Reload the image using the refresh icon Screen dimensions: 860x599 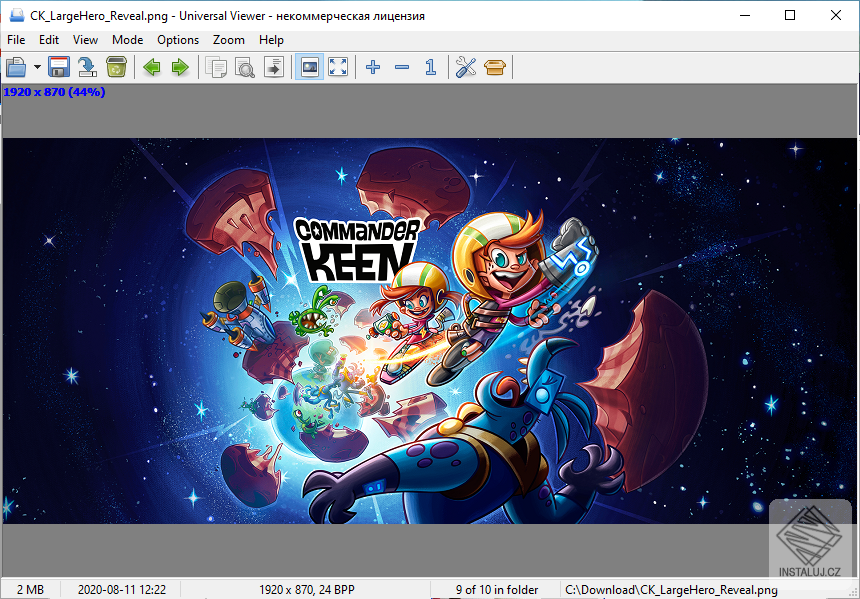pyautogui.click(x=86, y=67)
